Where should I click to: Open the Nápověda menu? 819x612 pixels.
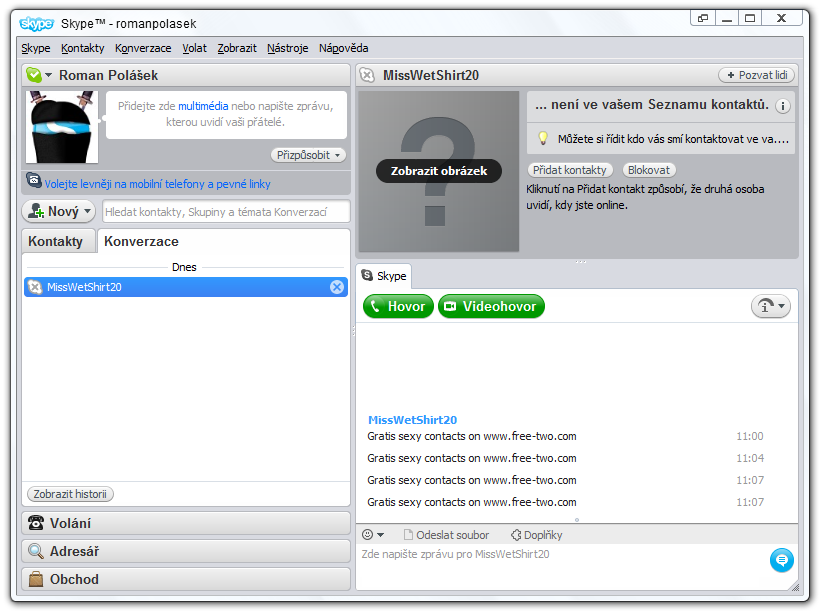tap(344, 48)
